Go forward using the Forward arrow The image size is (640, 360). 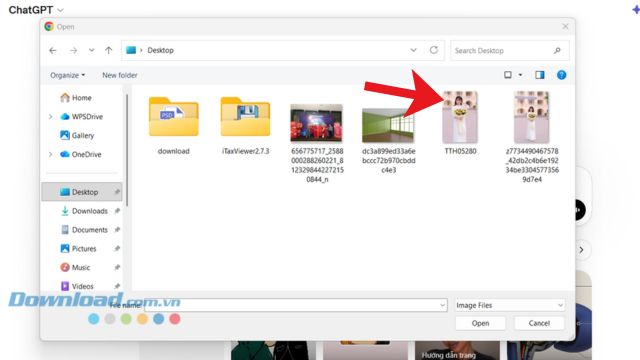[73, 51]
